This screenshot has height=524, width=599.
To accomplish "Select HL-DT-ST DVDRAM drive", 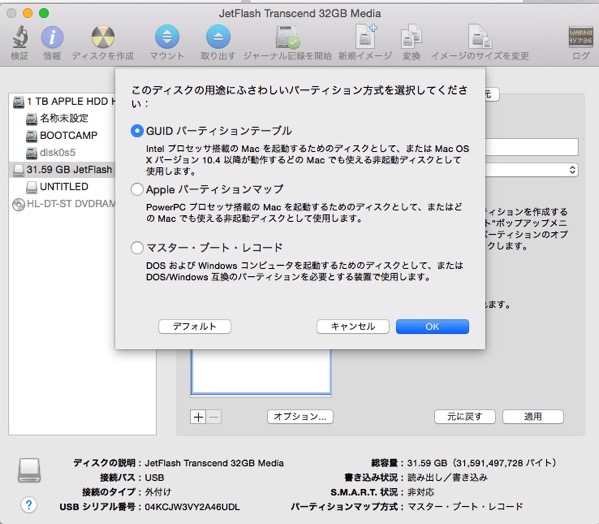I will point(63,204).
